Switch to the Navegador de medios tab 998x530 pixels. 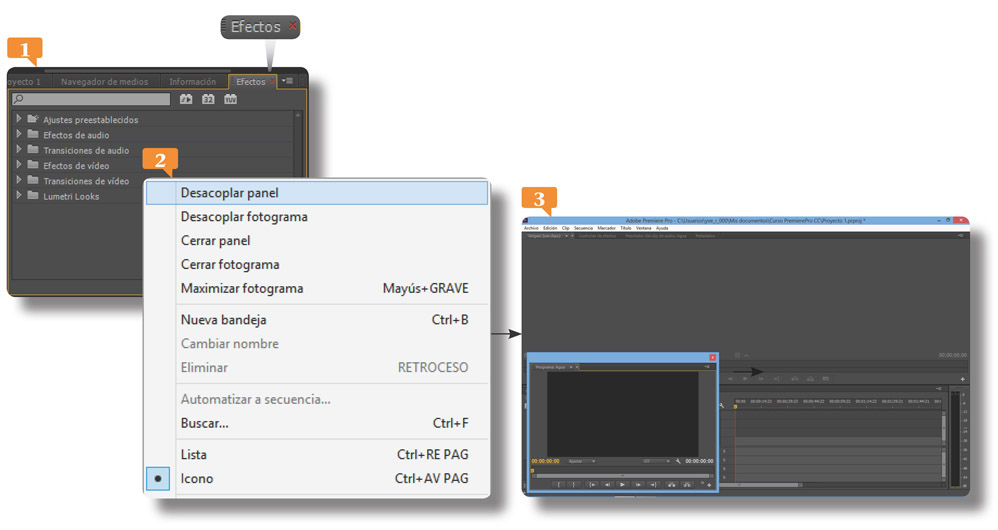coord(104,82)
